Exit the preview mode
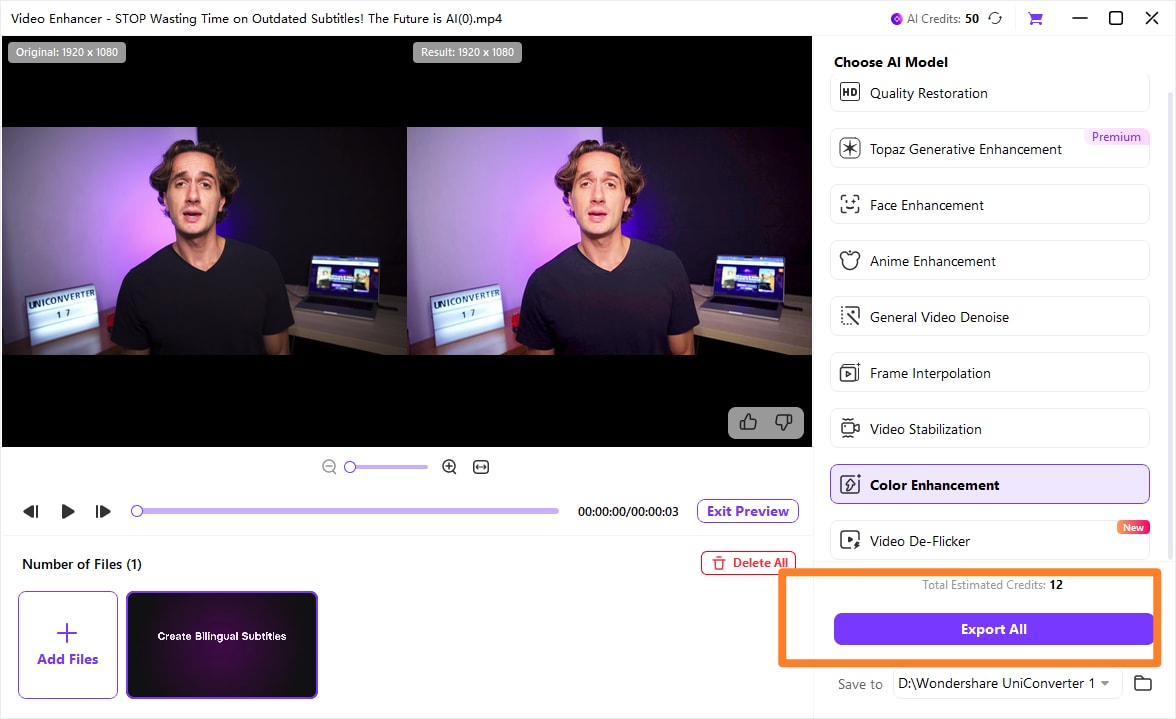The height and width of the screenshot is (719, 1176). (x=747, y=510)
